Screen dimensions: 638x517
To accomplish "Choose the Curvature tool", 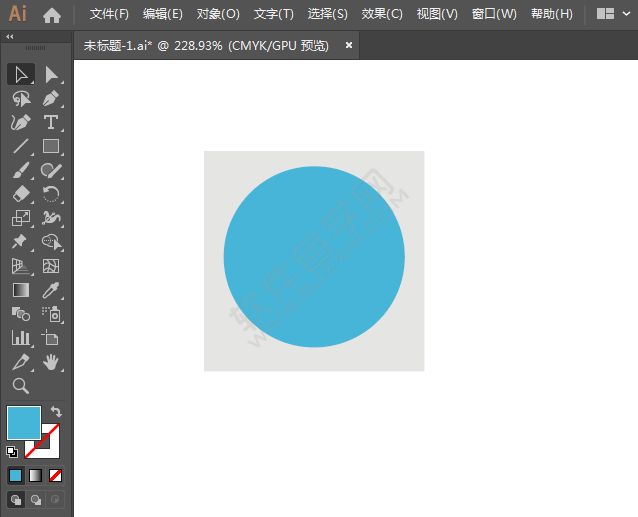I will click(21, 122).
